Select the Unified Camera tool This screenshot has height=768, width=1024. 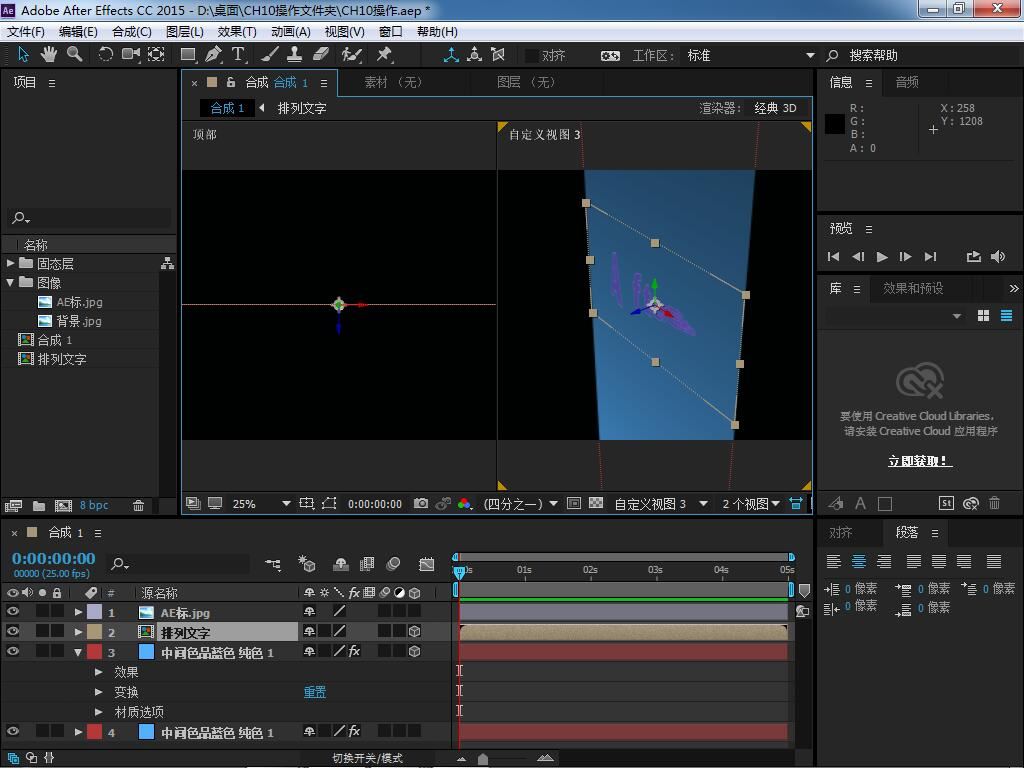pos(131,55)
